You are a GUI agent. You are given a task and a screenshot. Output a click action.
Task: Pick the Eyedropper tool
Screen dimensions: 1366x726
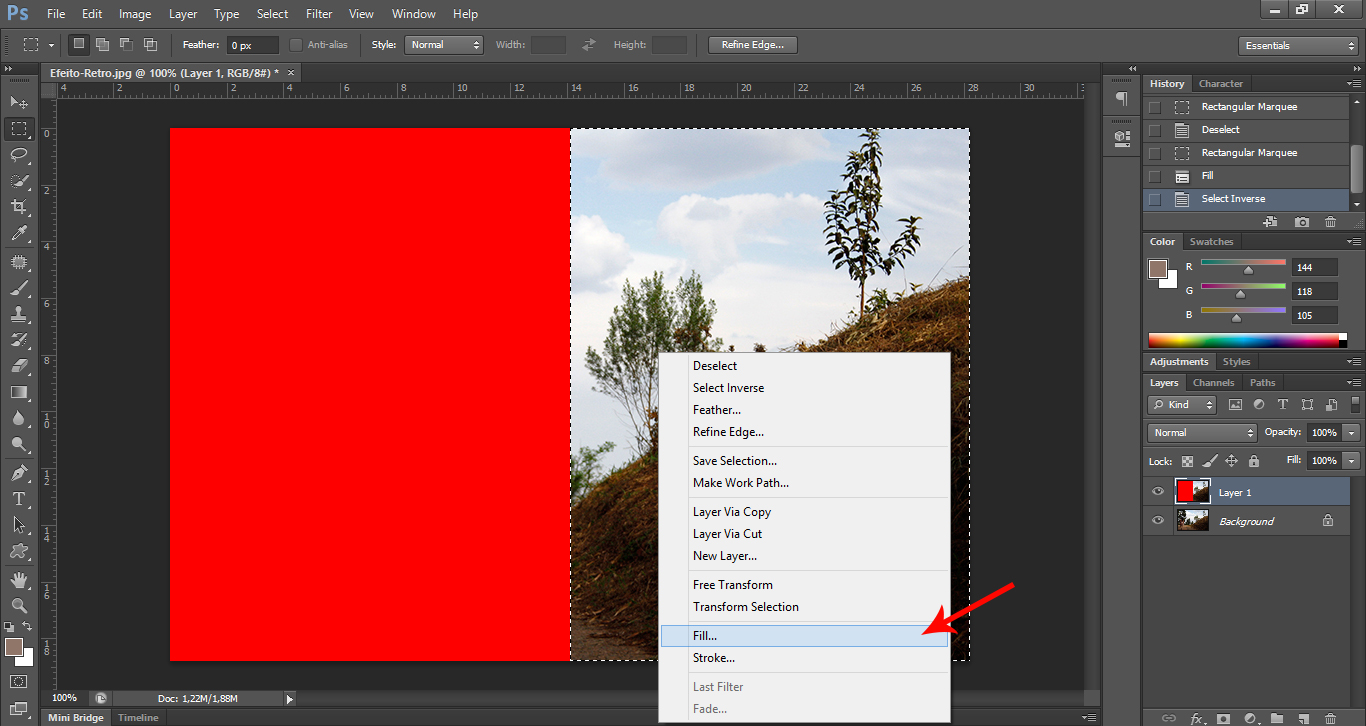19,234
